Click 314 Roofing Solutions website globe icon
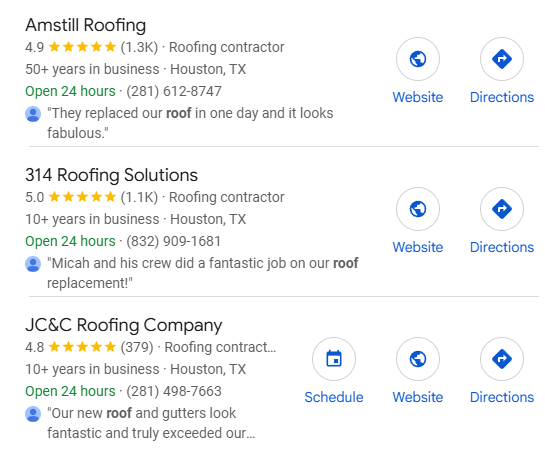545x456 pixels. pos(418,209)
